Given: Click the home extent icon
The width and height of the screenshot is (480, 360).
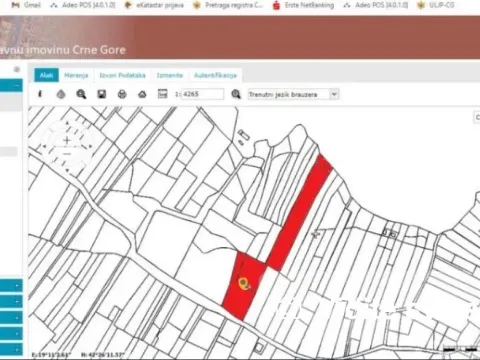Looking at the screenshot, I should [142, 94].
